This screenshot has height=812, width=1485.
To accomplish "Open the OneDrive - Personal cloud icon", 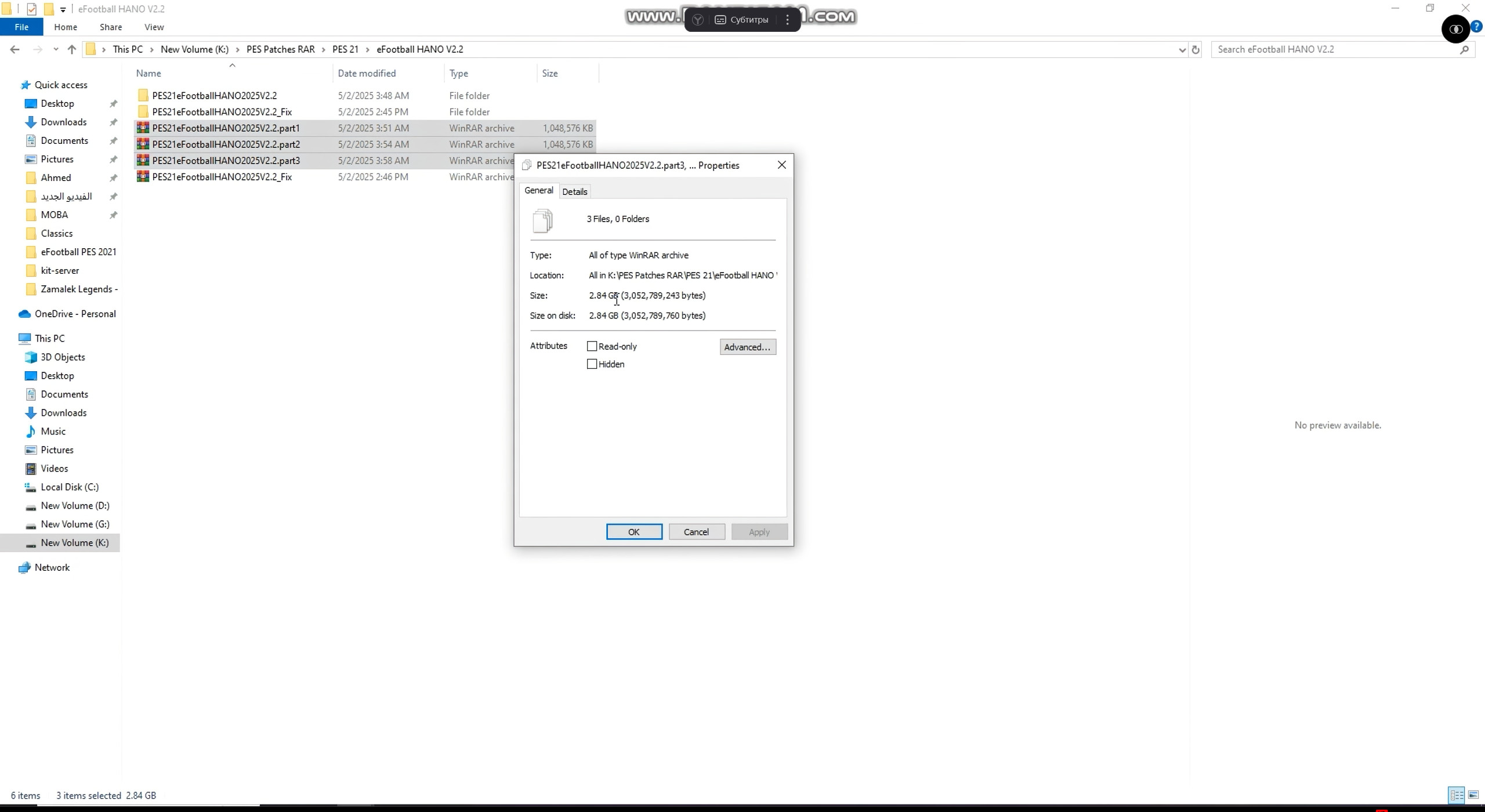I will (x=24, y=314).
